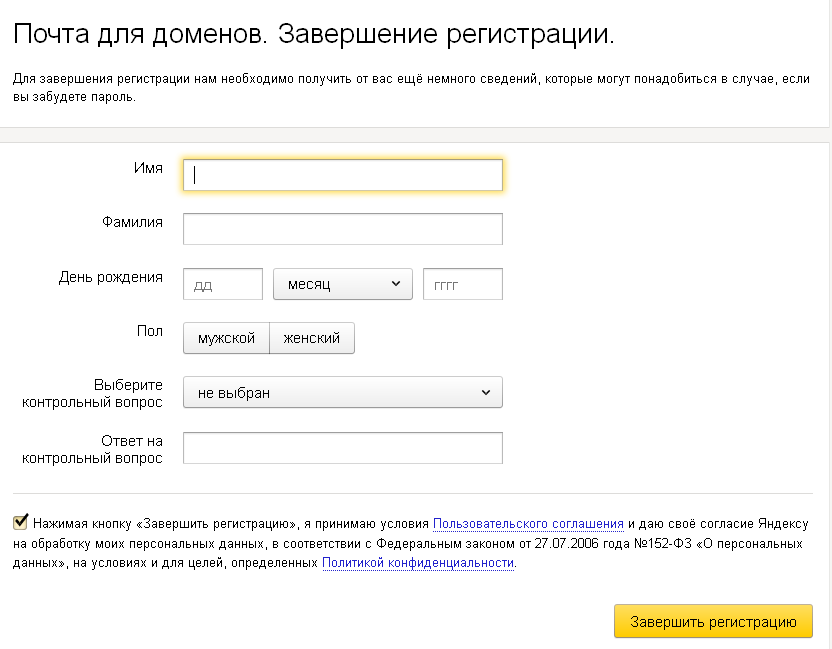832x649 pixels.
Task: Click inside the birth year box
Action: tap(462, 283)
